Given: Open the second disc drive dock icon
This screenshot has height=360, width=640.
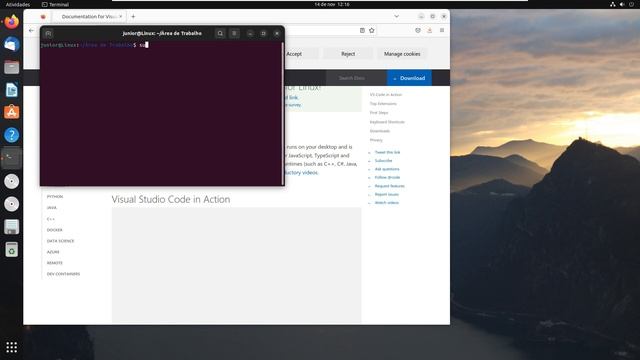Looking at the screenshot, I should coord(11,204).
